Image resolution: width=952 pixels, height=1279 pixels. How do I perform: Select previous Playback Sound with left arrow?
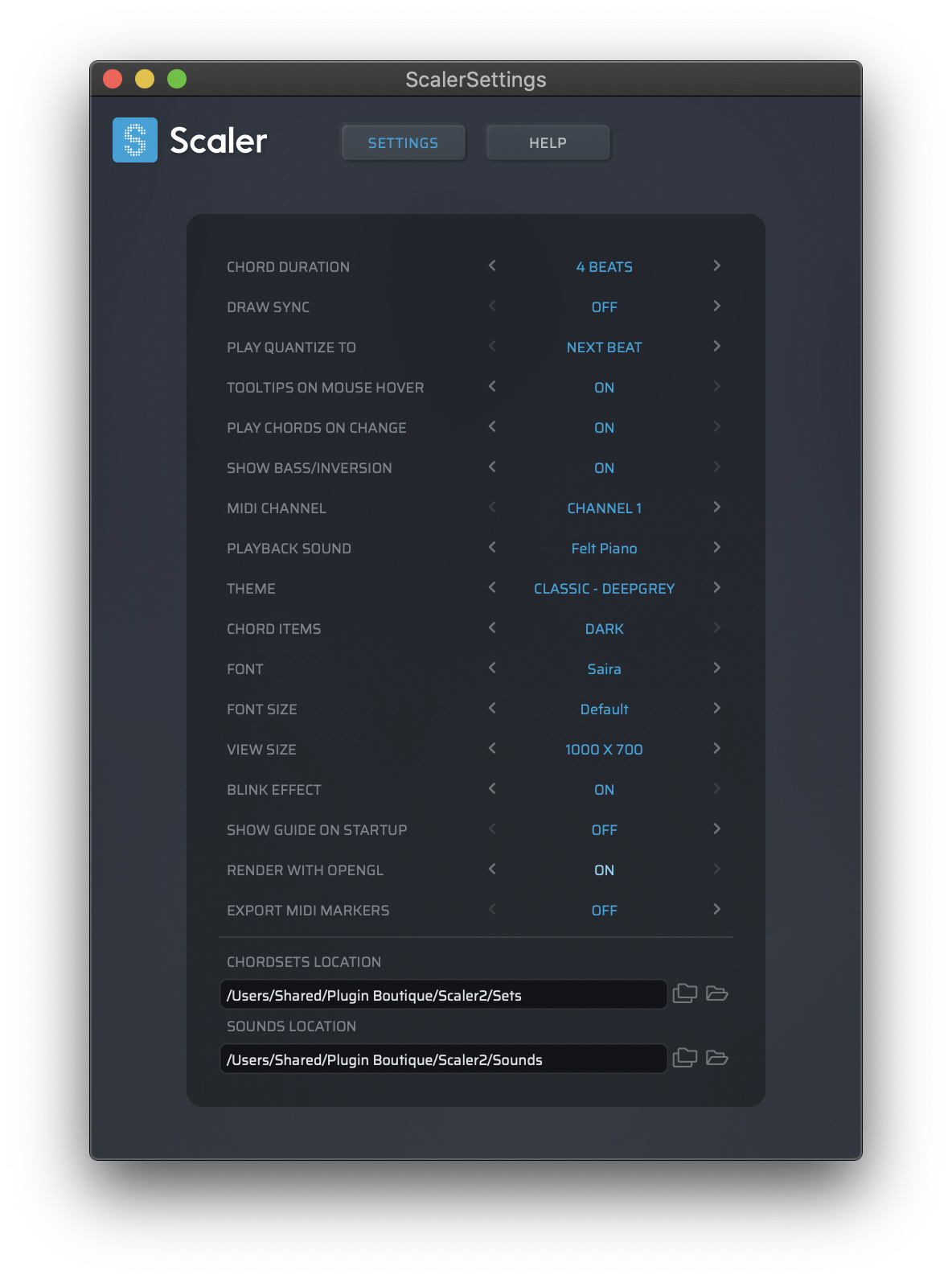(492, 547)
